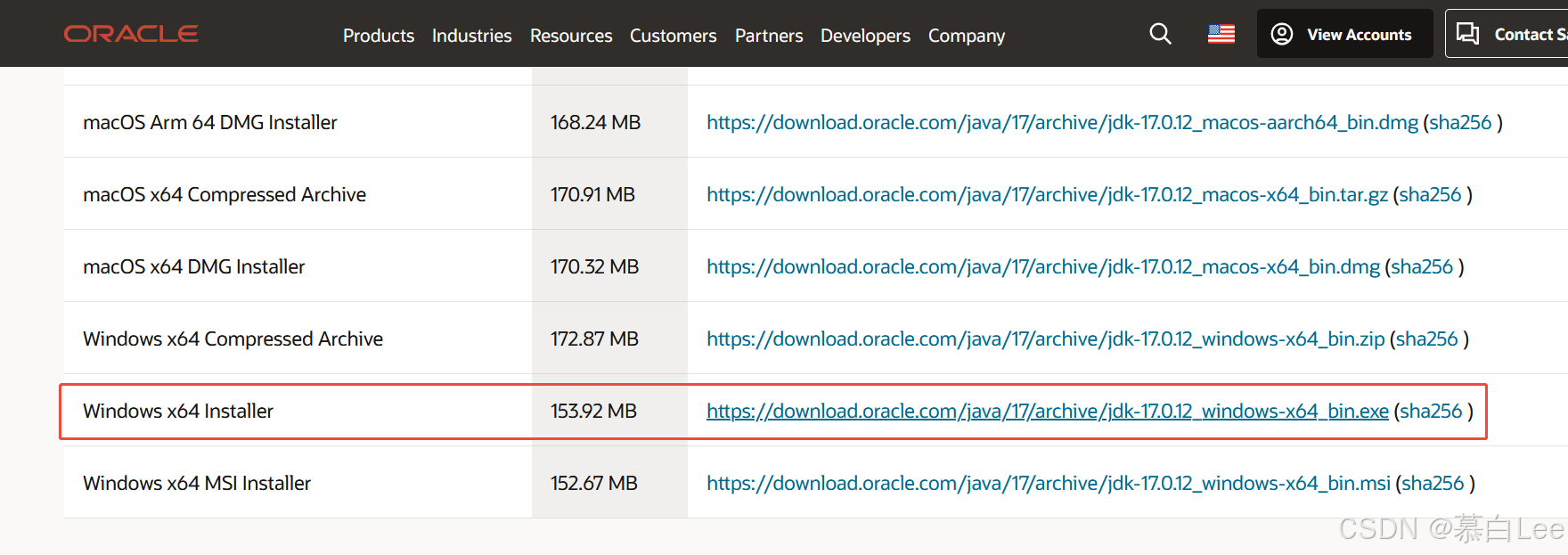Select 'macOS x64 Compressed Archive' text

pos(225,194)
